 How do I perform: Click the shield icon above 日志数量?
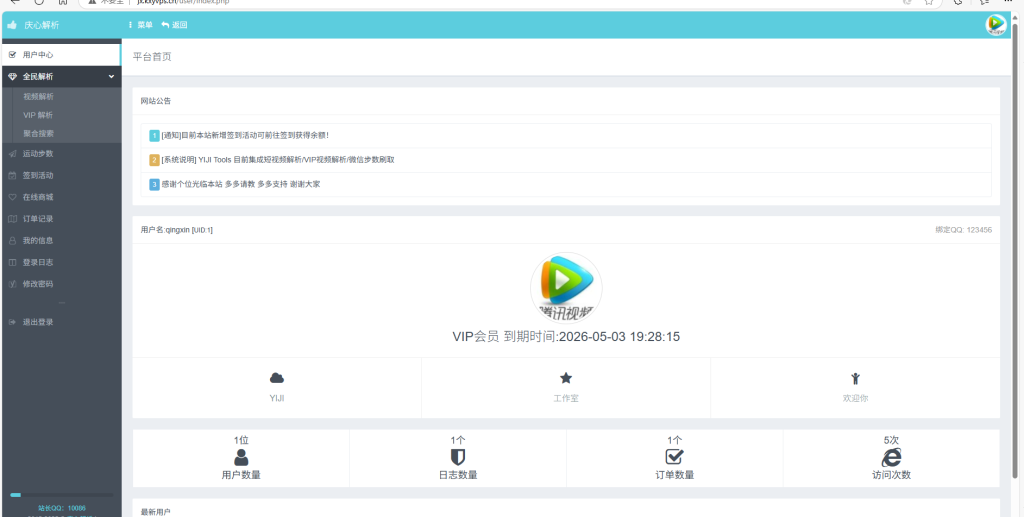(x=458, y=457)
